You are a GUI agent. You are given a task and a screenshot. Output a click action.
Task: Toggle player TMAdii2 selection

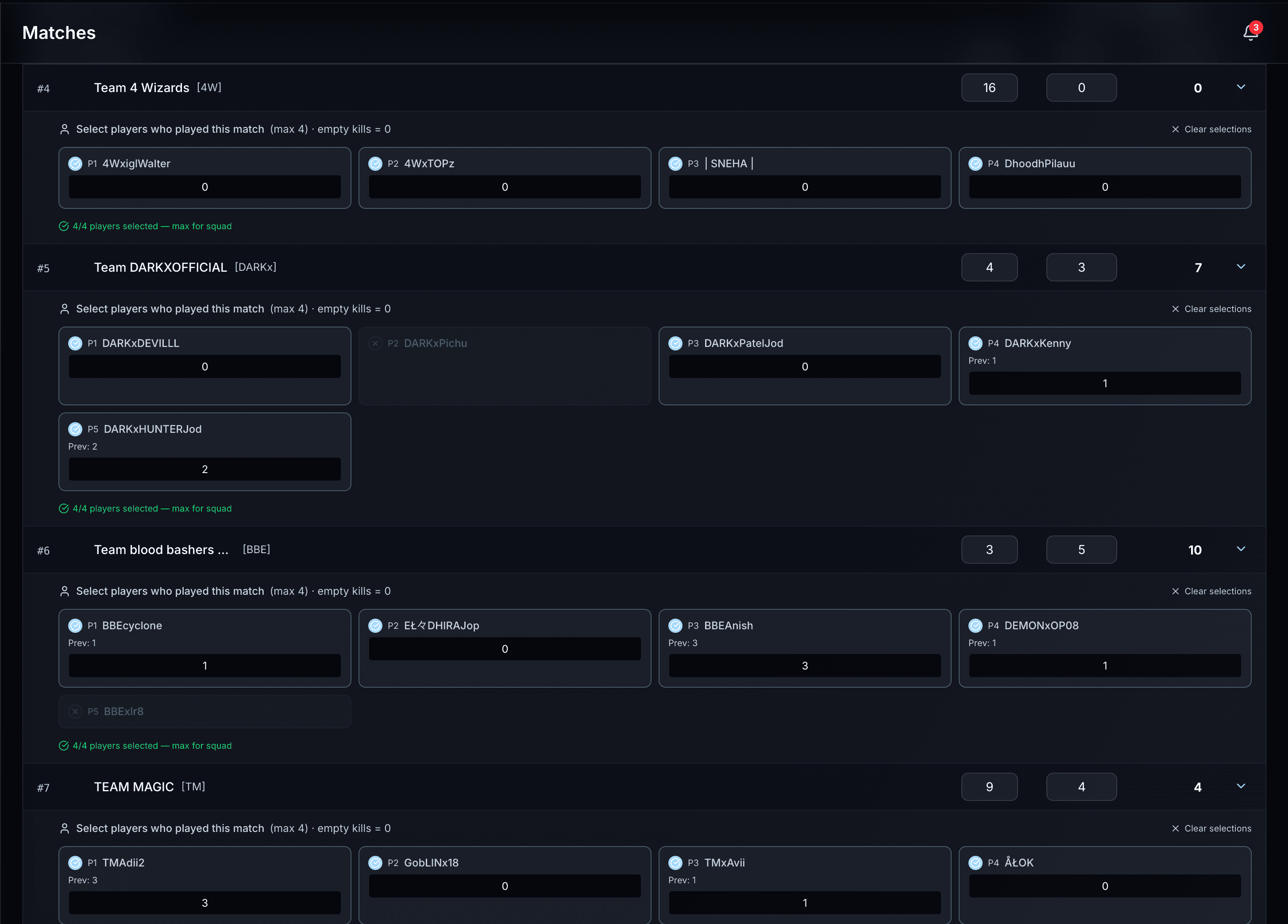75,862
